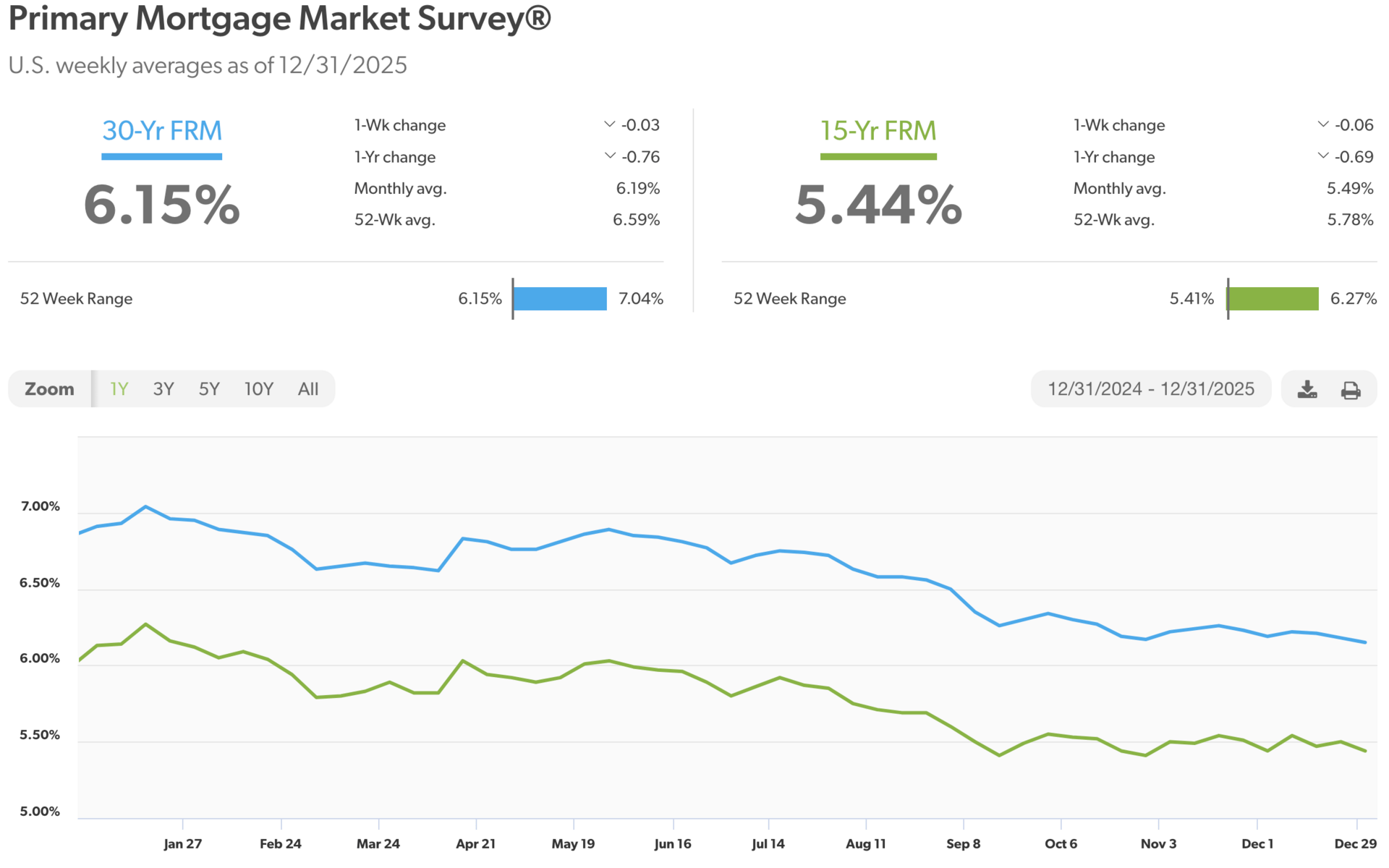This screenshot has width=1389, height=868.
Task: Open the date range 12/31/2024 - 12/31/2025 selector
Action: 1150,389
